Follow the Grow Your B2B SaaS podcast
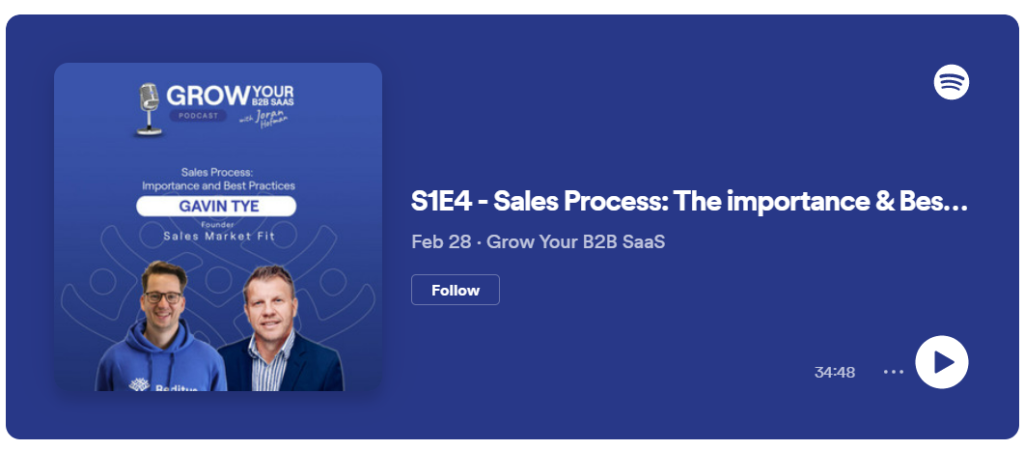Screen dimensions: 1024x450 tap(455, 290)
